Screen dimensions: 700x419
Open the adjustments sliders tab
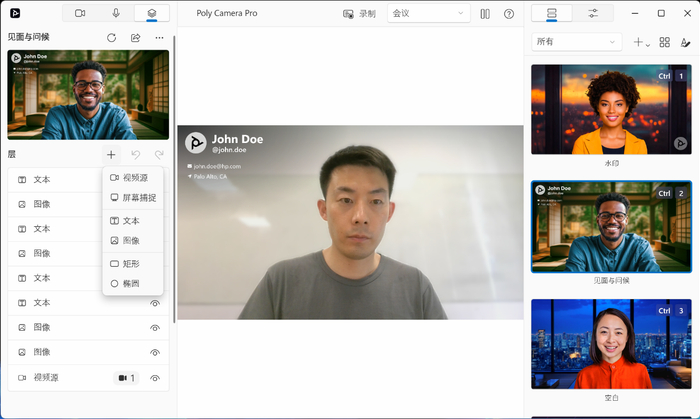tap(593, 14)
